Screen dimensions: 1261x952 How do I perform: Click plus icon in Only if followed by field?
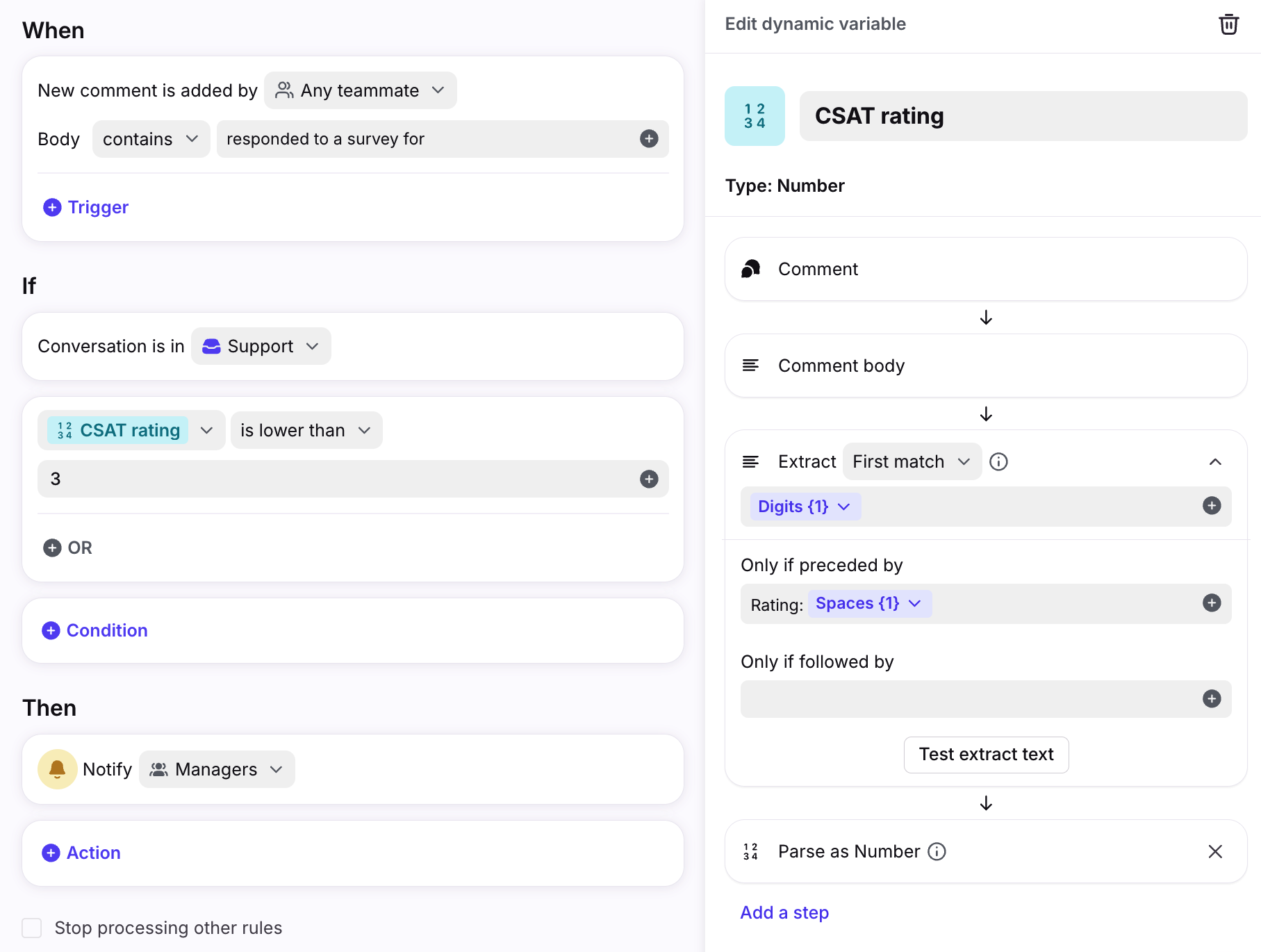point(1212,699)
